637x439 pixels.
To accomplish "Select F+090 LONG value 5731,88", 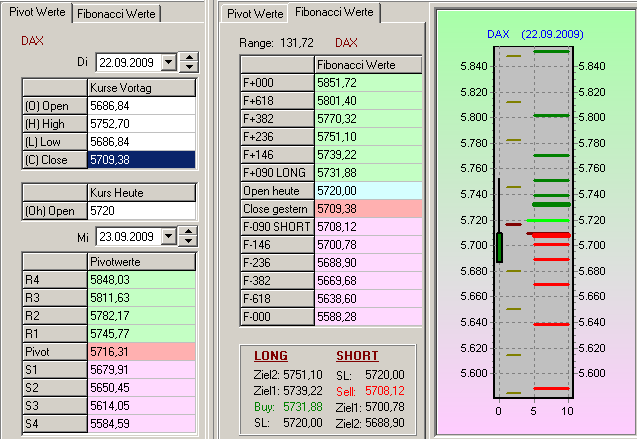I will coord(368,173).
